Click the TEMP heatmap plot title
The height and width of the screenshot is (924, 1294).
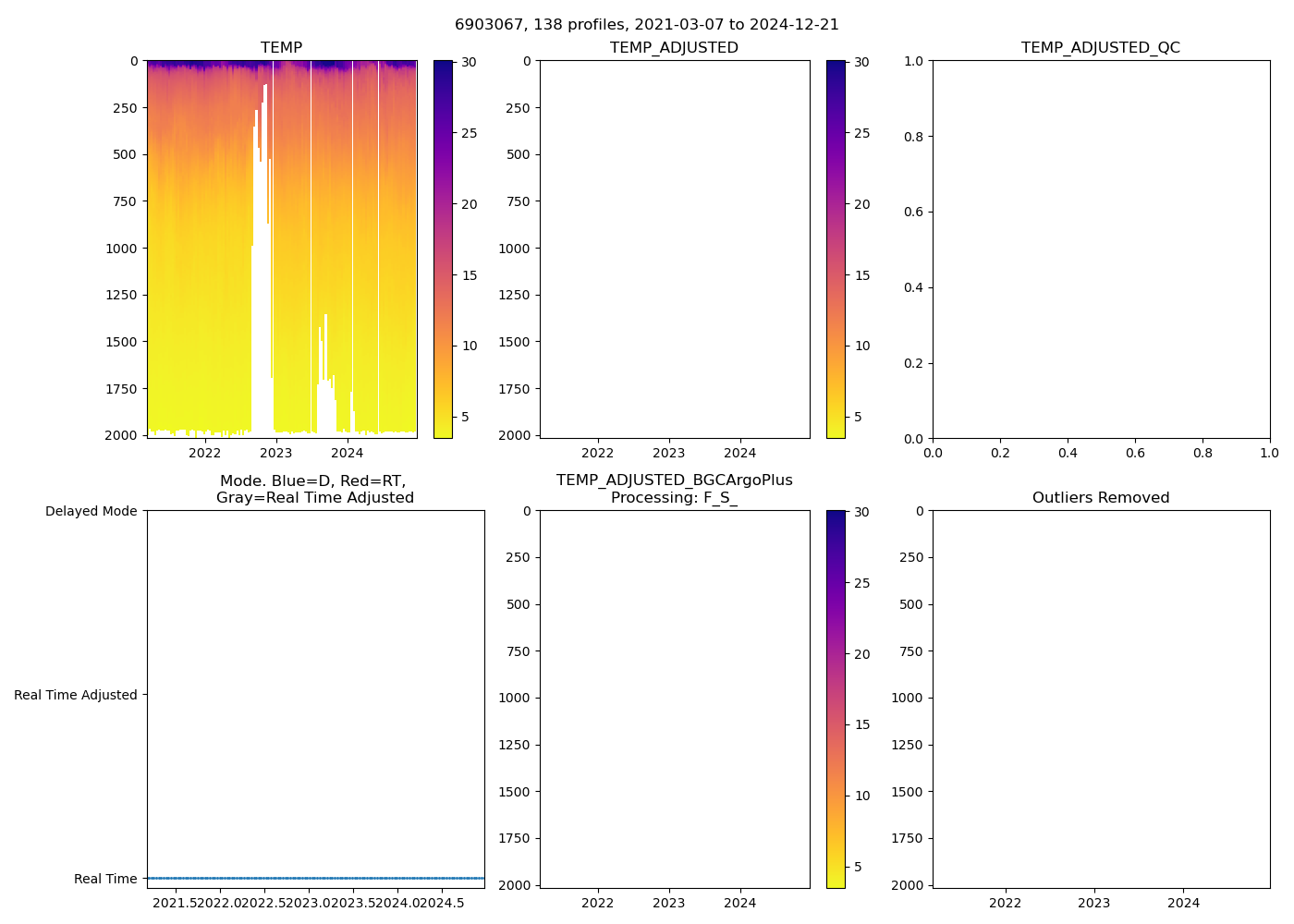click(x=281, y=48)
